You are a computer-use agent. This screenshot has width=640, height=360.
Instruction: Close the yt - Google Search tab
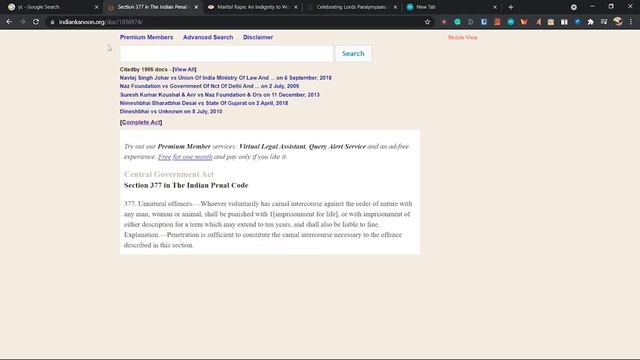(97, 7)
